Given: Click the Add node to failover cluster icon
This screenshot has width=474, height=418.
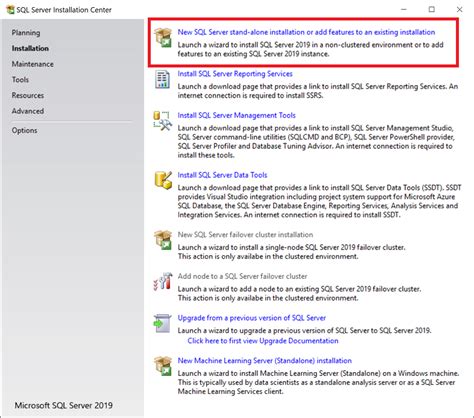Looking at the screenshot, I should pyautogui.click(x=163, y=282).
